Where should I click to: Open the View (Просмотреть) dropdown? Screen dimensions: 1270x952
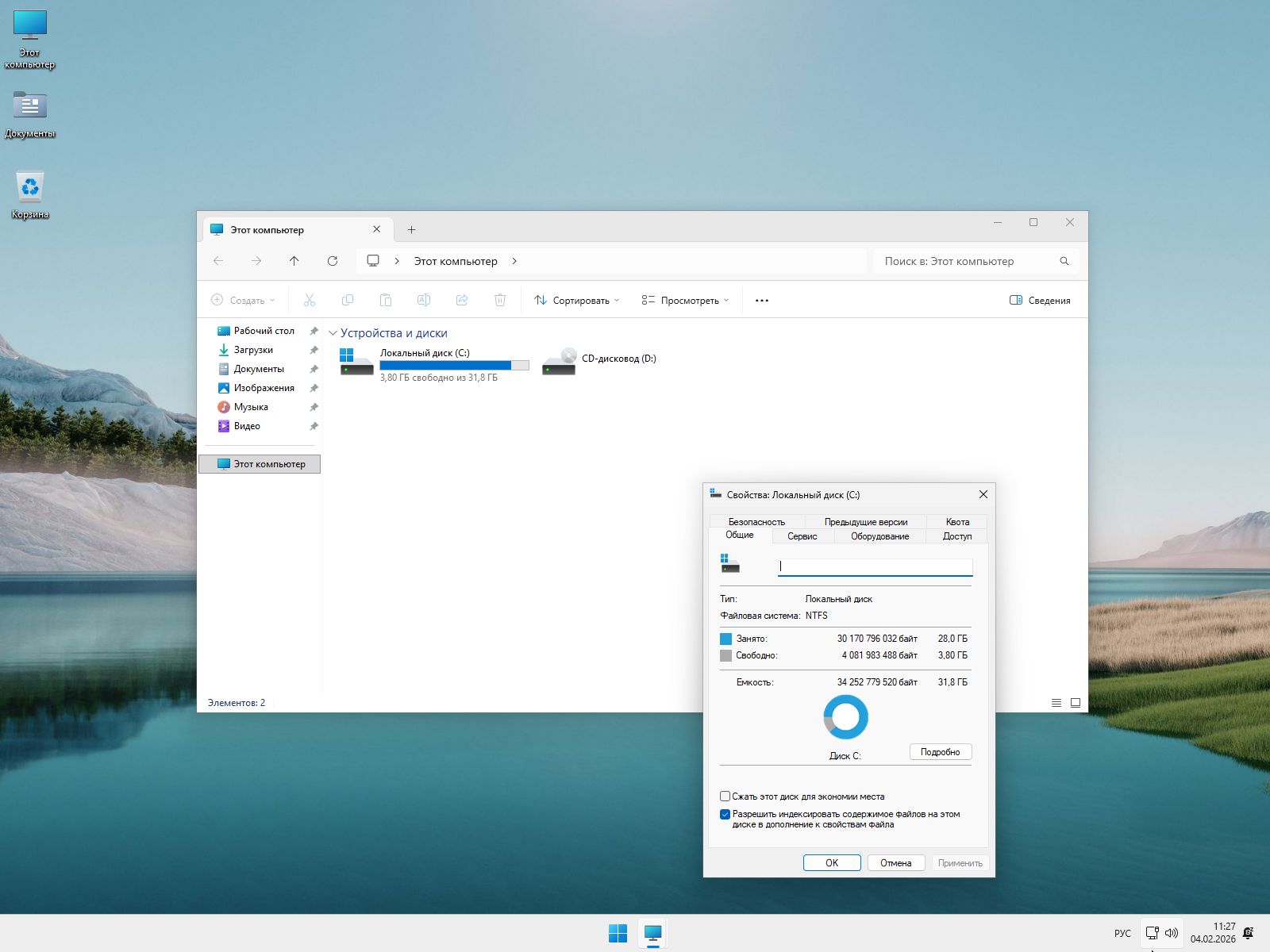(685, 301)
